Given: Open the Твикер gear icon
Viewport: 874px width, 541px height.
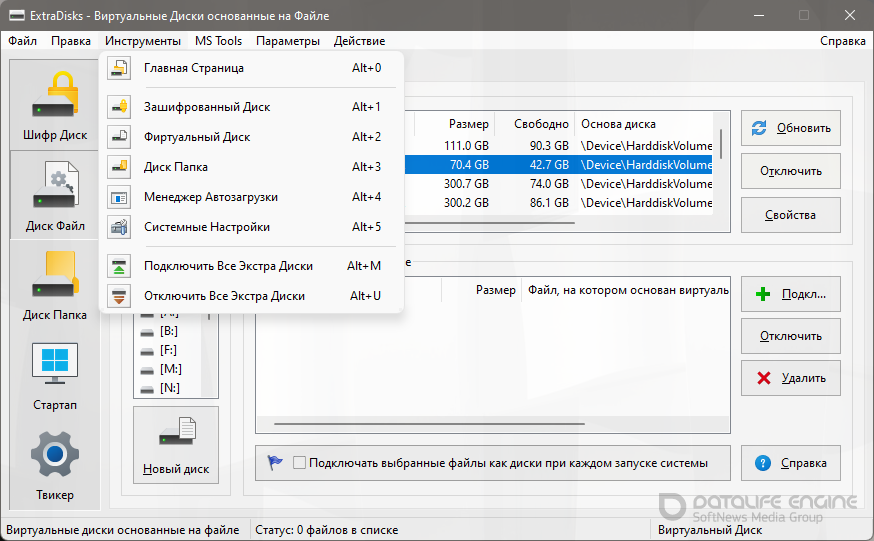Looking at the screenshot, I should 55,454.
